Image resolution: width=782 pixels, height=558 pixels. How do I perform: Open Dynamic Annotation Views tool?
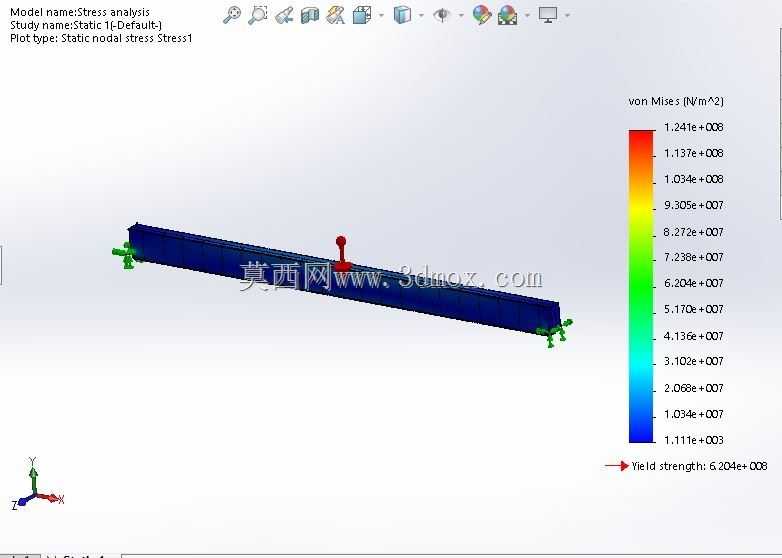336,15
